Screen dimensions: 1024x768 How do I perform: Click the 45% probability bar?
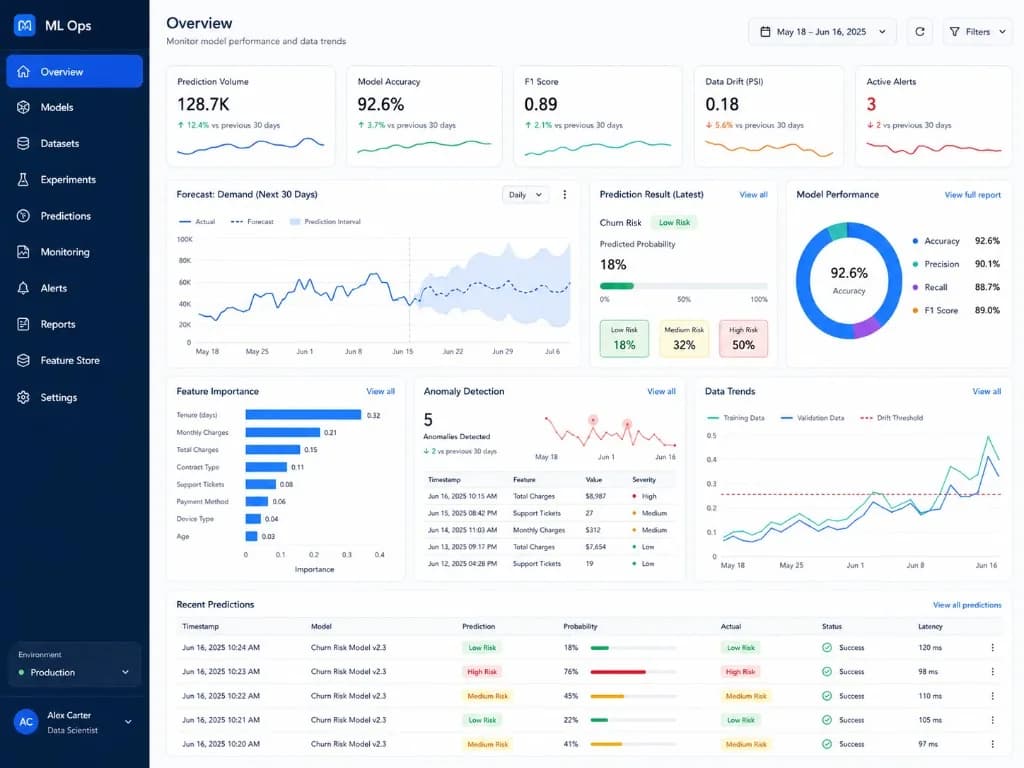[633, 696]
